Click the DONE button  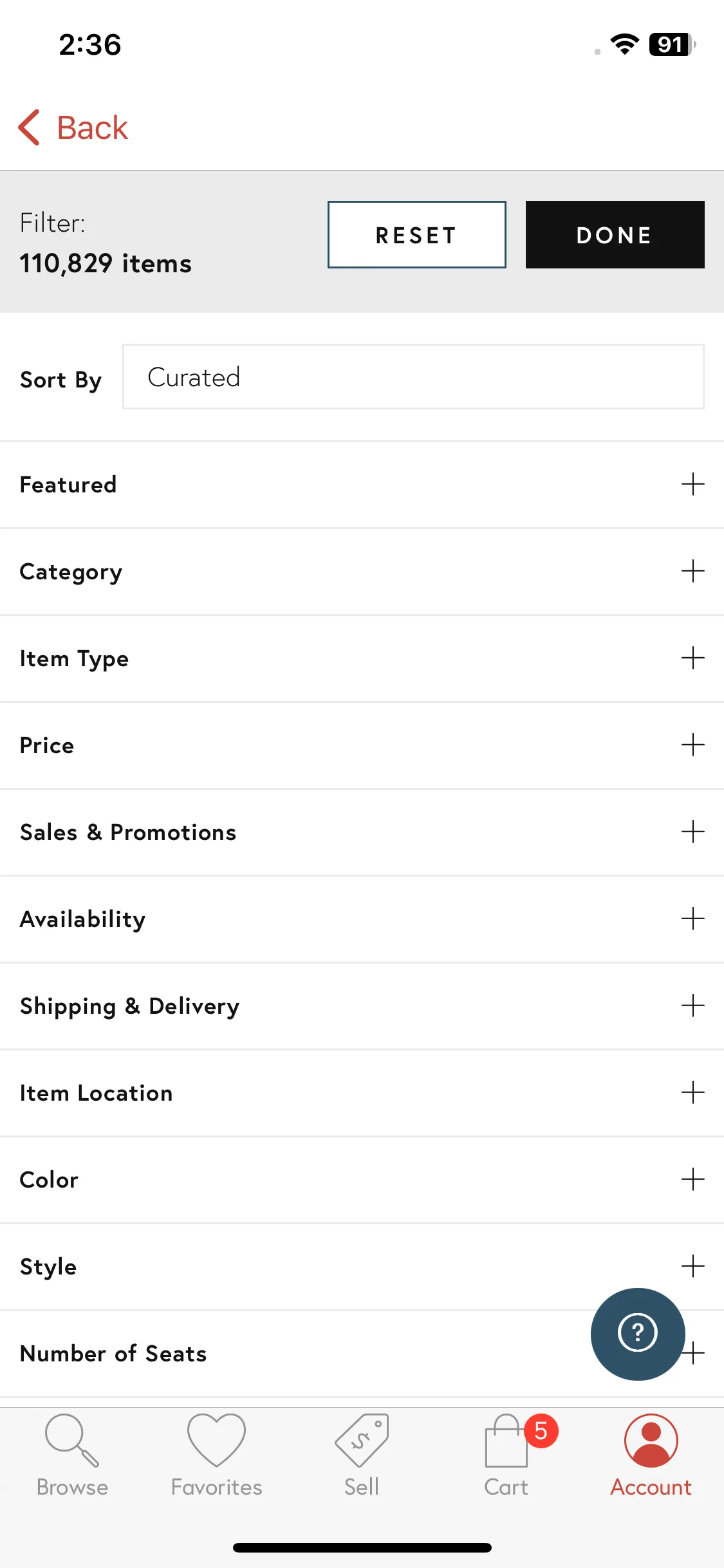point(615,235)
